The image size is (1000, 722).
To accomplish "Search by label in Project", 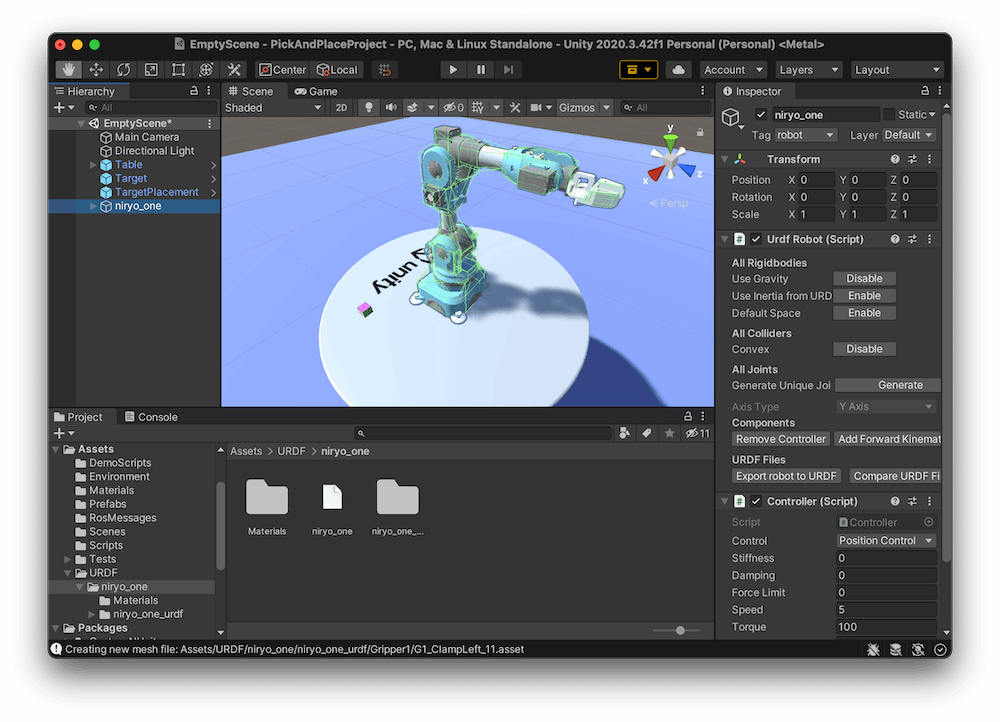I will click(647, 433).
